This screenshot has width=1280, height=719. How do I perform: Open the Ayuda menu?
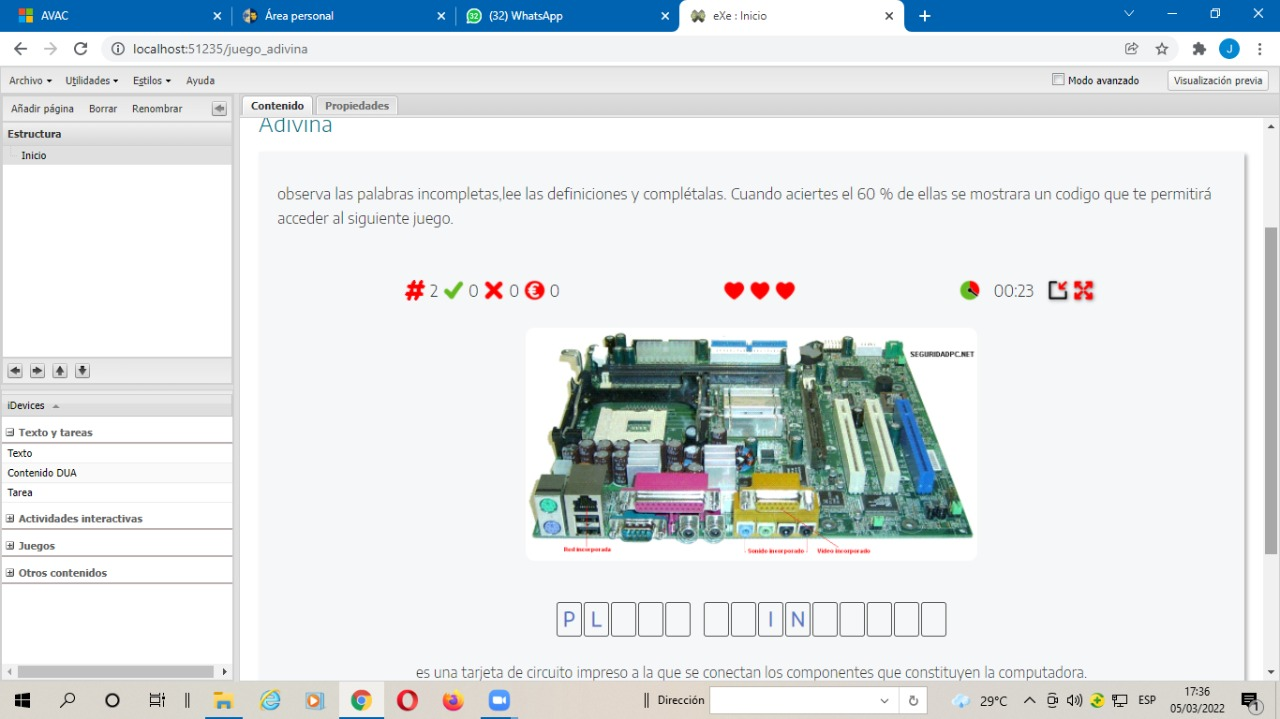200,80
